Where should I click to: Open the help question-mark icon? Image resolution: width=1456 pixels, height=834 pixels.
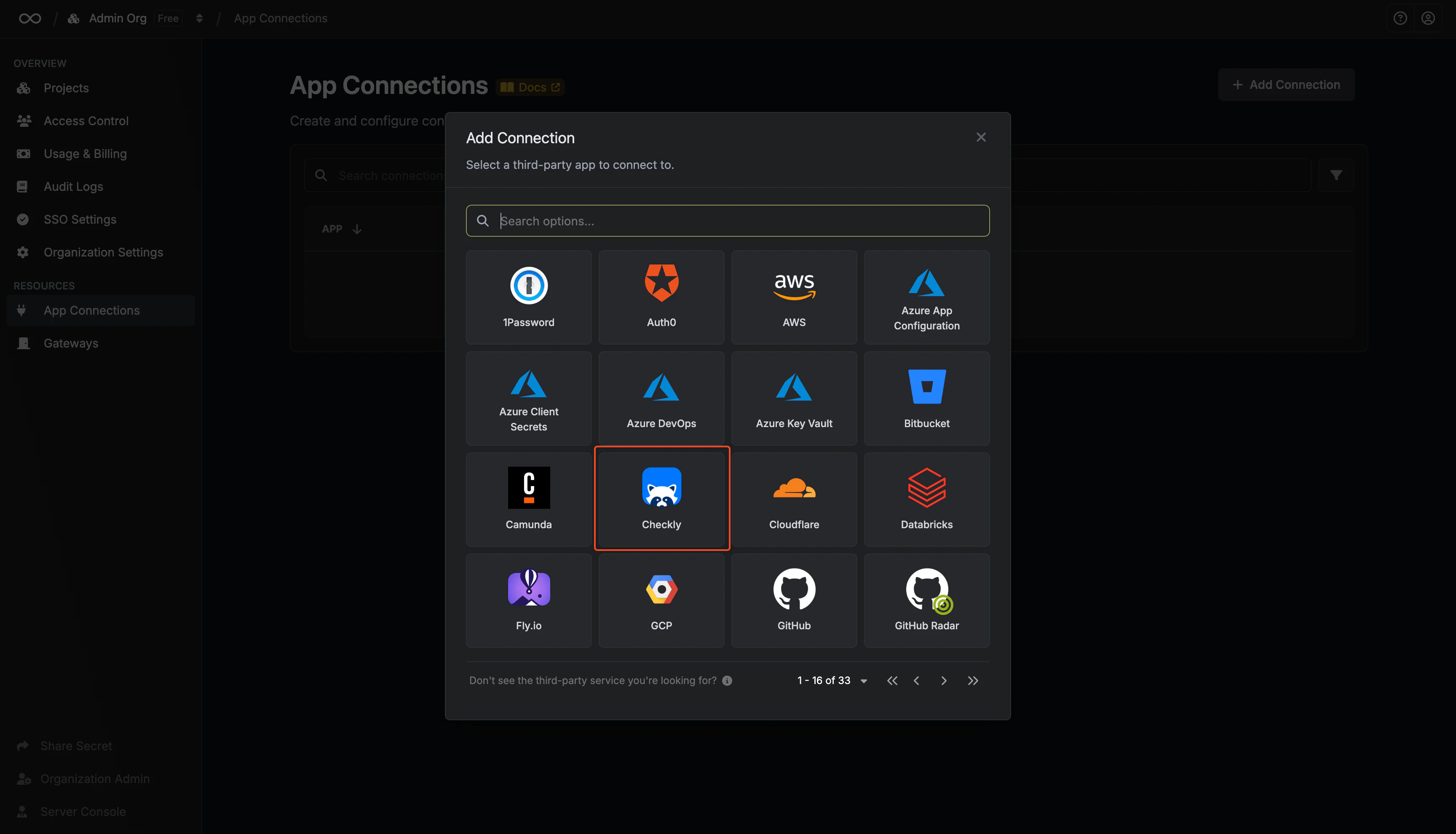pos(1400,19)
